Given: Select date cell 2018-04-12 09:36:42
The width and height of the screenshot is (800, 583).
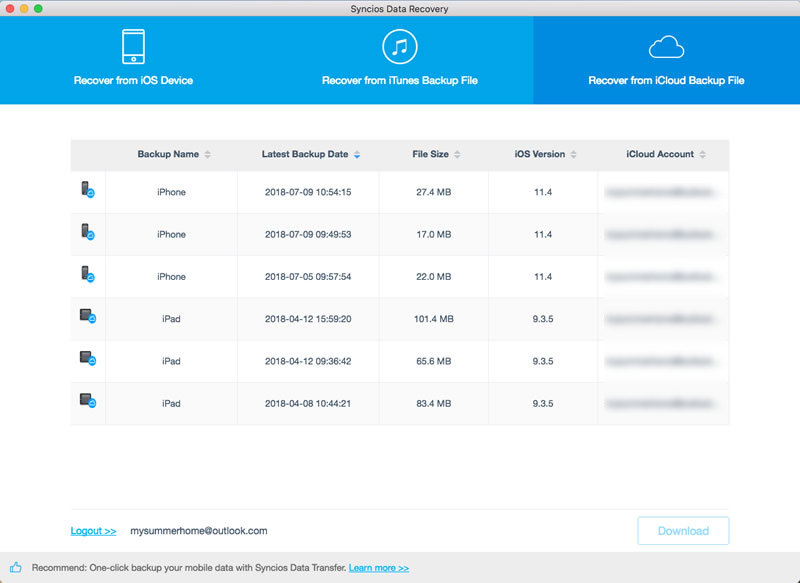Looking at the screenshot, I should (308, 362).
